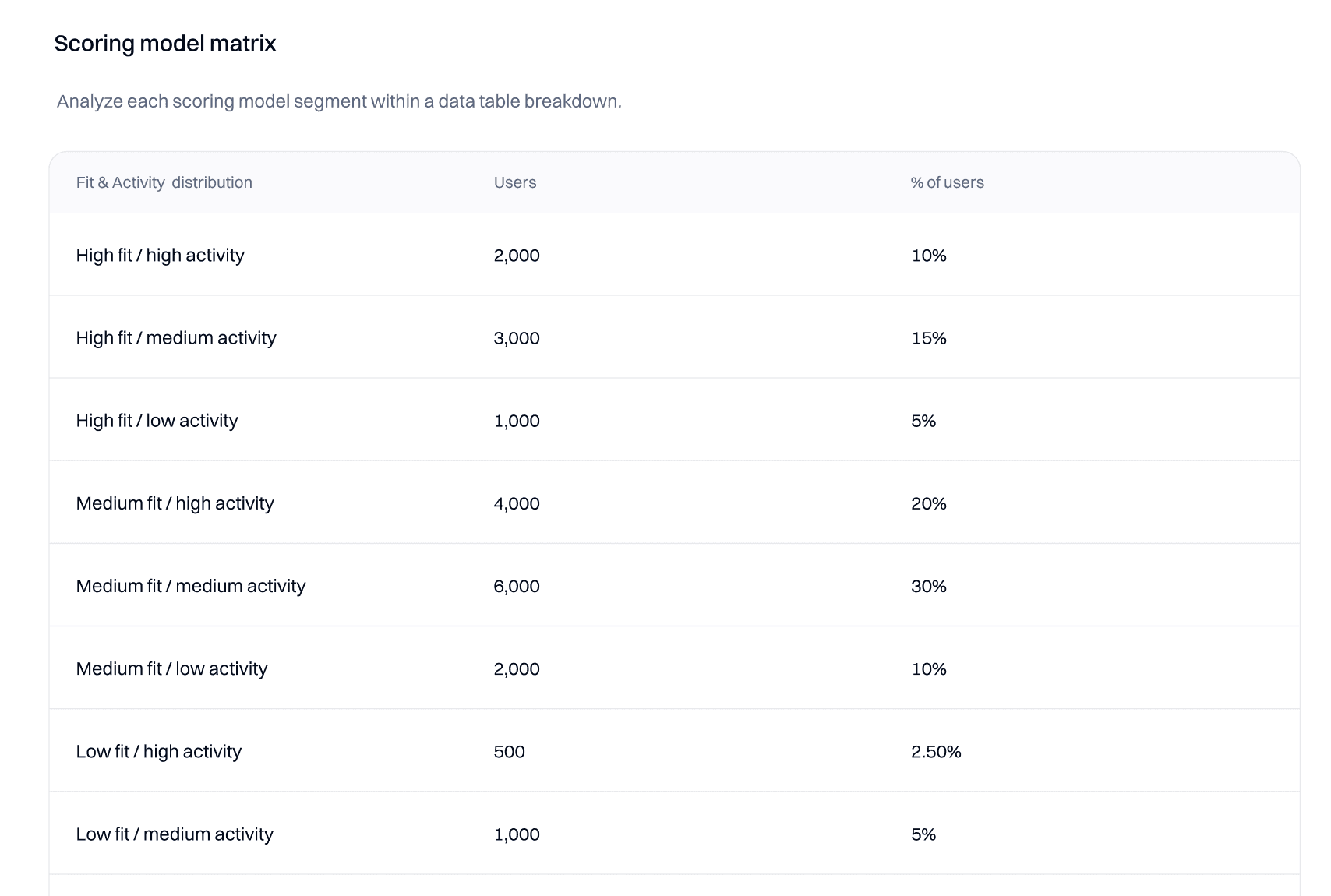Screen dimensions: 1331x896
Task: Select the High fit / high activity row
Action: [x=161, y=255]
